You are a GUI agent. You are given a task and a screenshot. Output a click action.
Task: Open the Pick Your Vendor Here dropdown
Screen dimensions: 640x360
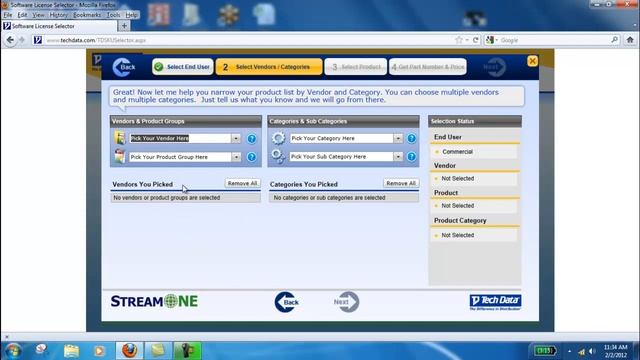click(x=236, y=138)
